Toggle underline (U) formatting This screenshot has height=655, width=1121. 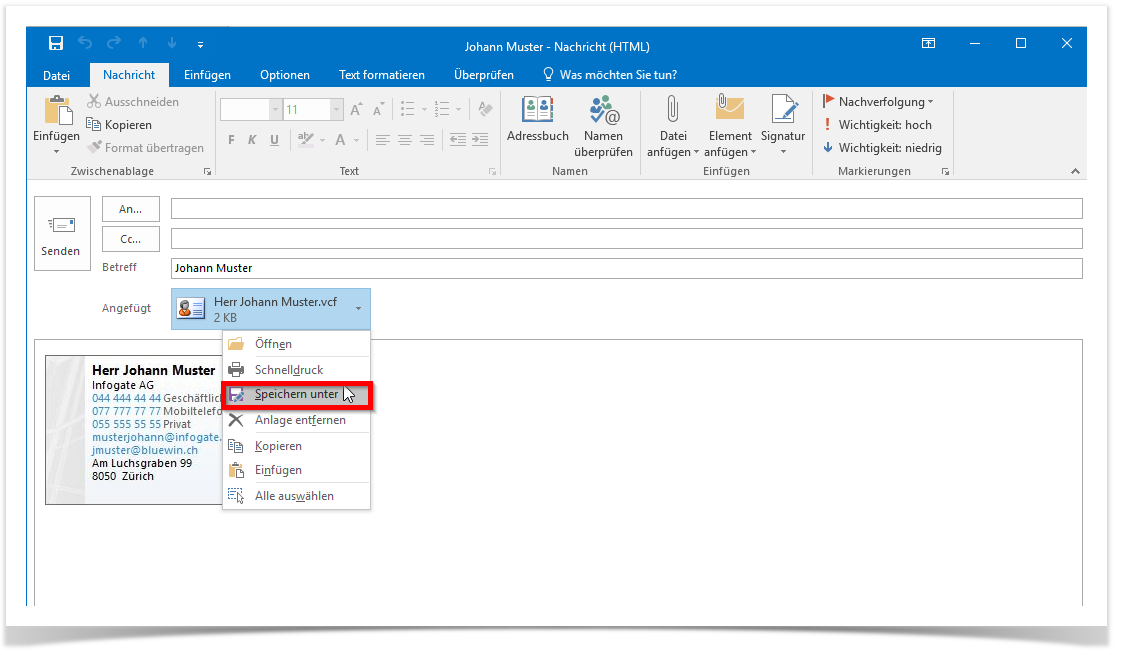click(274, 140)
